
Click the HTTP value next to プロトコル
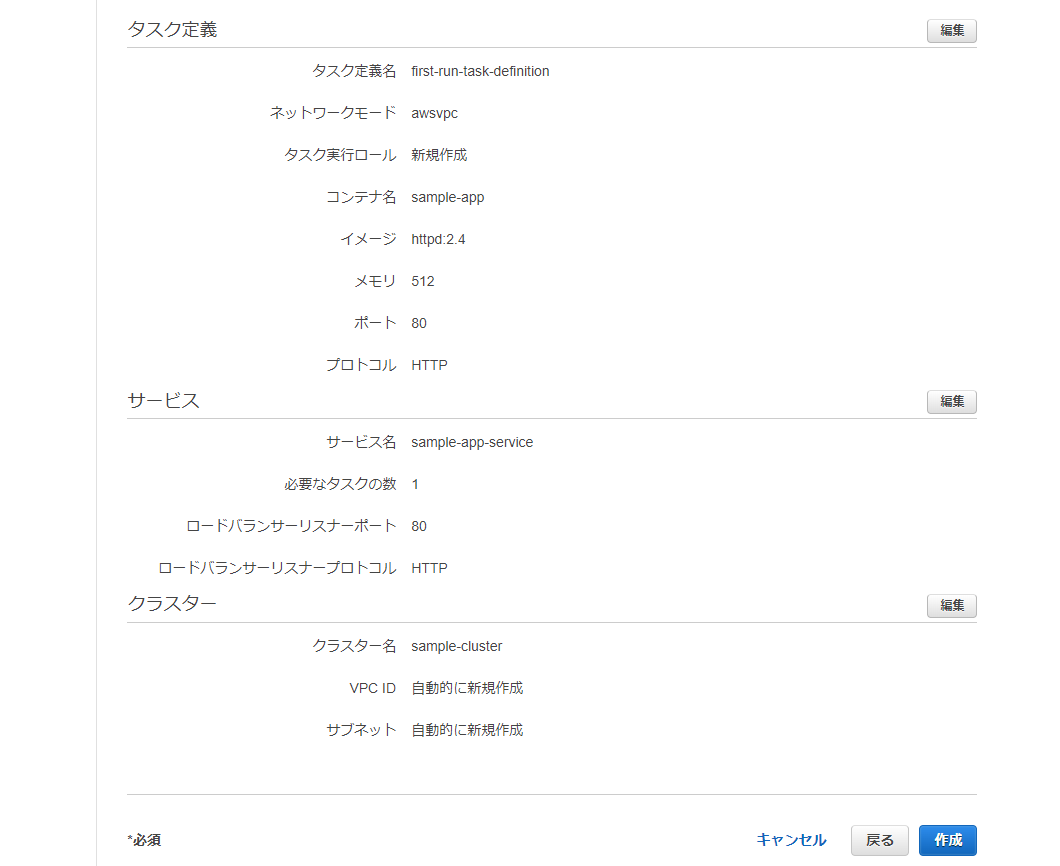point(429,365)
